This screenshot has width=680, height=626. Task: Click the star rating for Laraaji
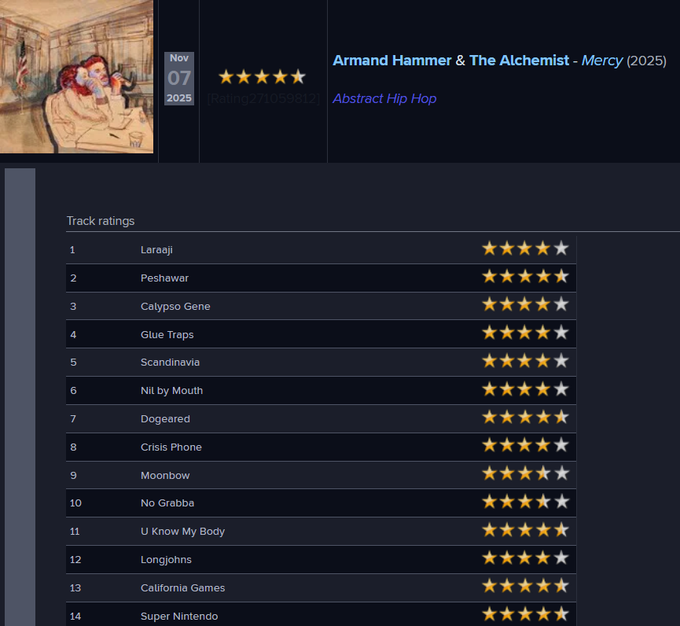[x=525, y=249]
